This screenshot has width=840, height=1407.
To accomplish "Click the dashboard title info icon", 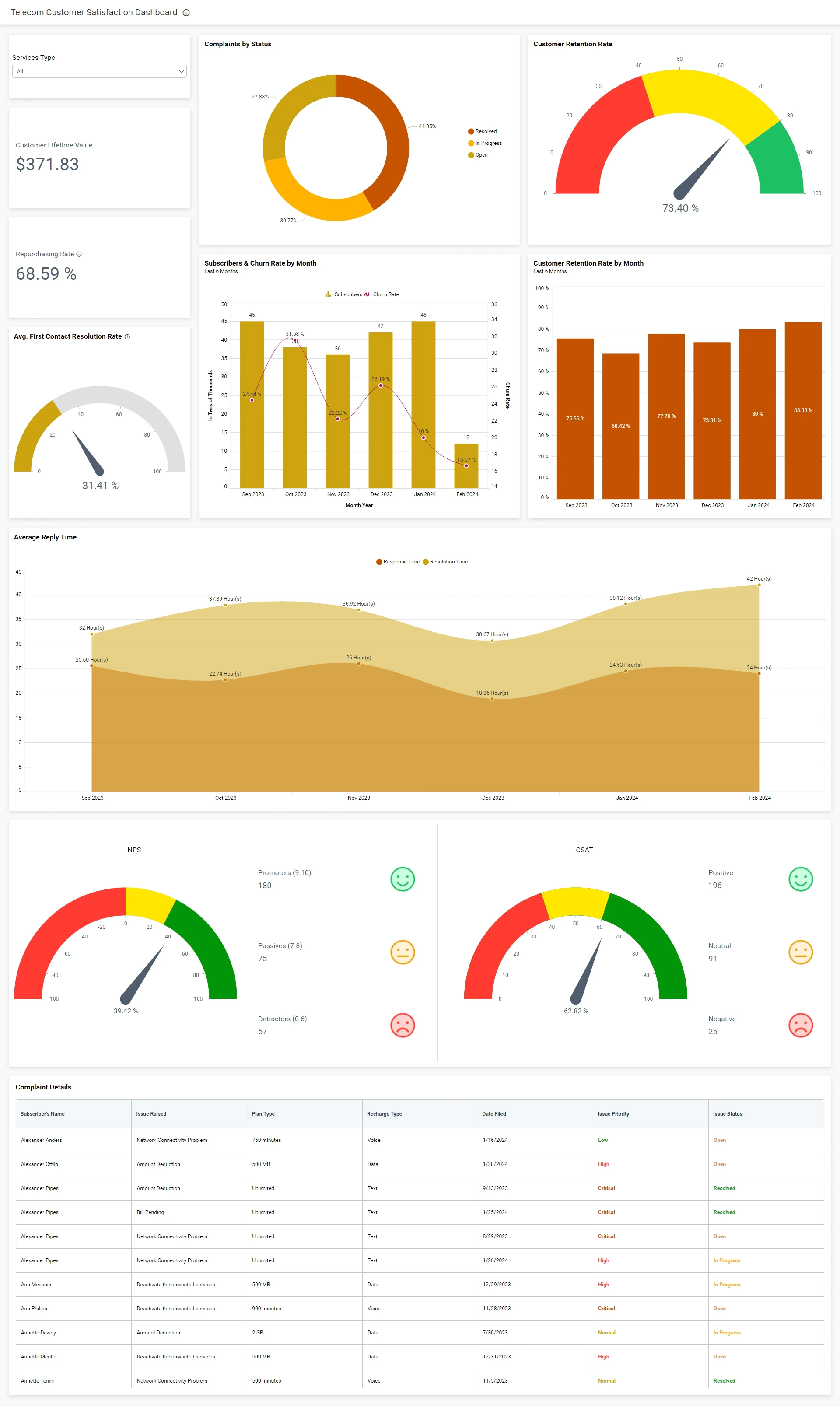I will coord(186,12).
